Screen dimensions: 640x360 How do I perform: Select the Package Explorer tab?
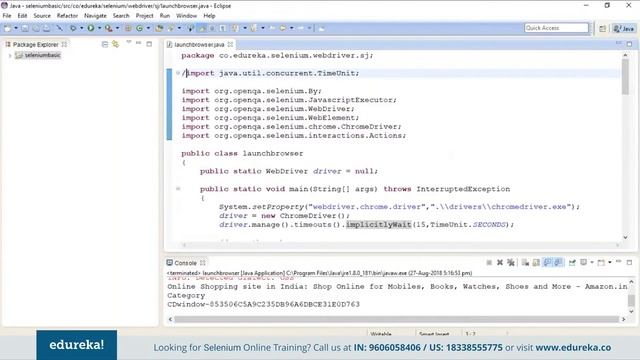[35, 44]
